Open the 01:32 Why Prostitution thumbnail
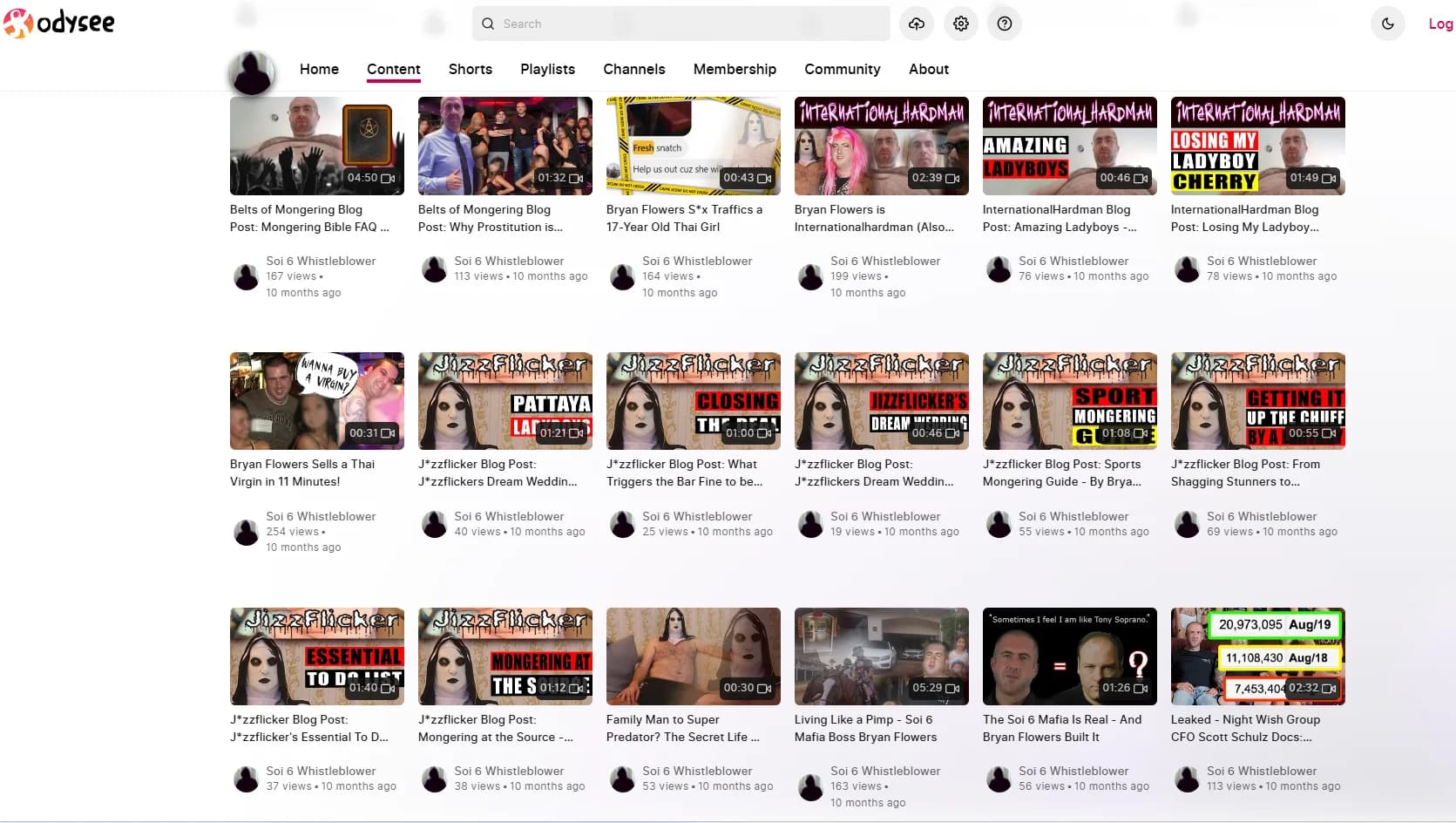The height and width of the screenshot is (823, 1456). click(505, 146)
